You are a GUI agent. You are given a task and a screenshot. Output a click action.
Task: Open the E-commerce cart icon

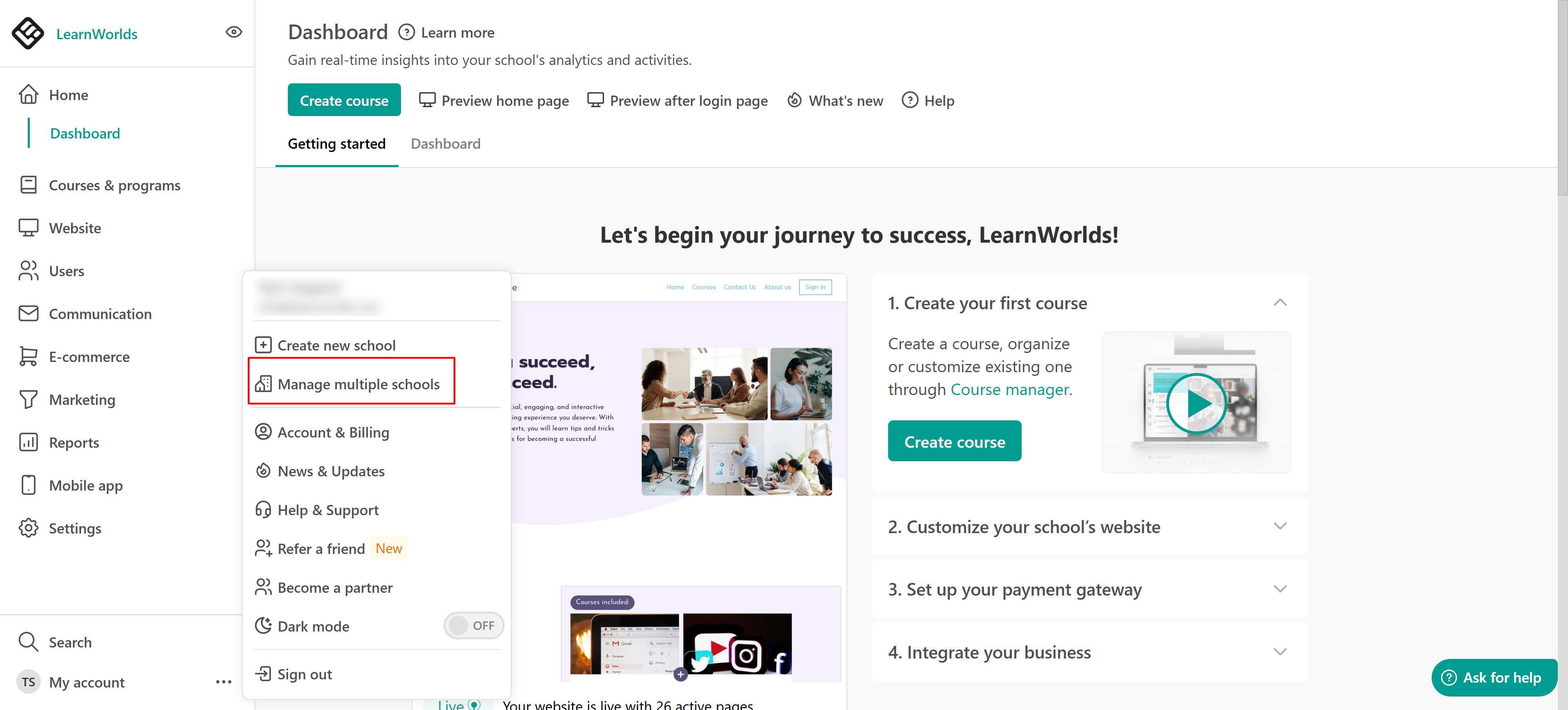pos(28,357)
